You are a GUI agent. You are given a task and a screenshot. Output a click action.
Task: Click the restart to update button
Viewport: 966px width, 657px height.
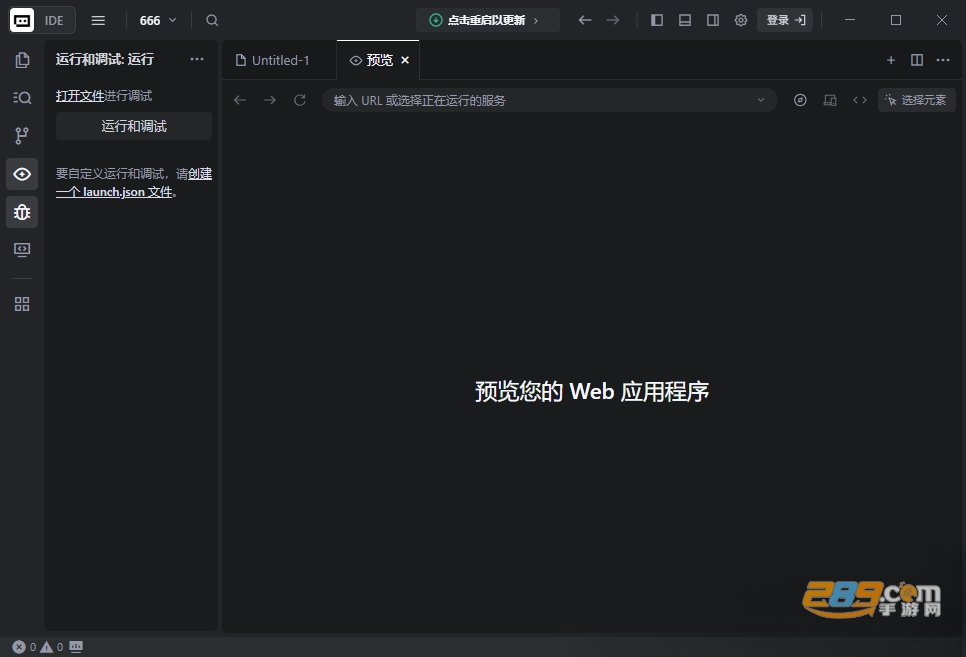[x=487, y=20]
